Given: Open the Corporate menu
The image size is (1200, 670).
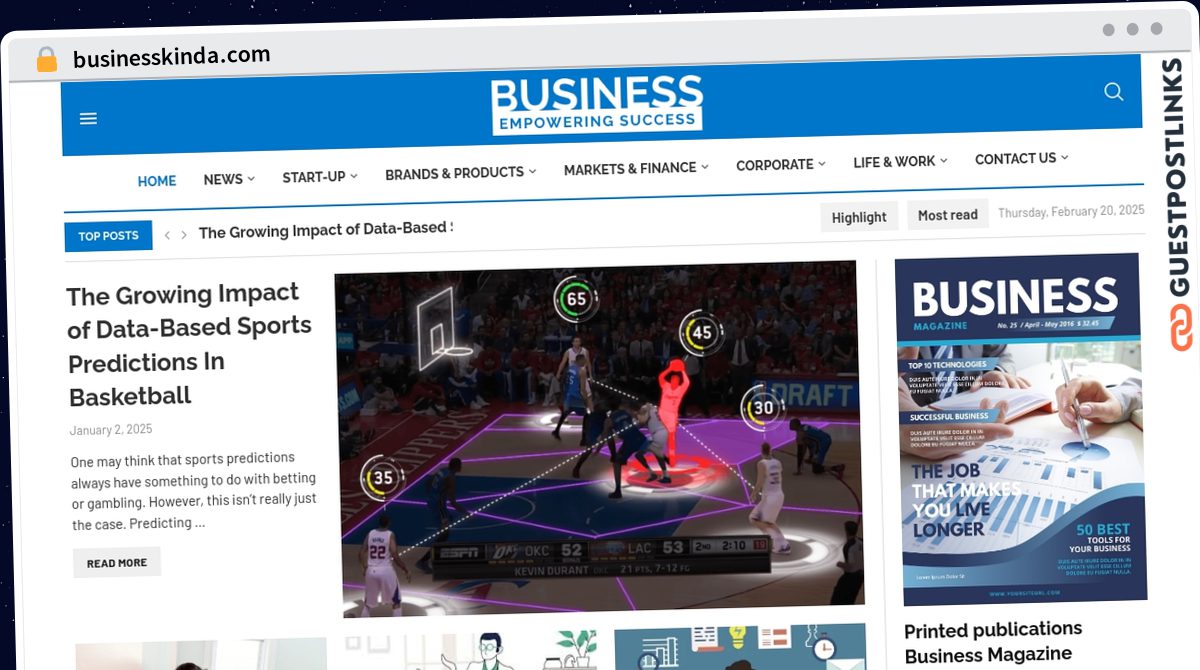Looking at the screenshot, I should (x=780, y=165).
